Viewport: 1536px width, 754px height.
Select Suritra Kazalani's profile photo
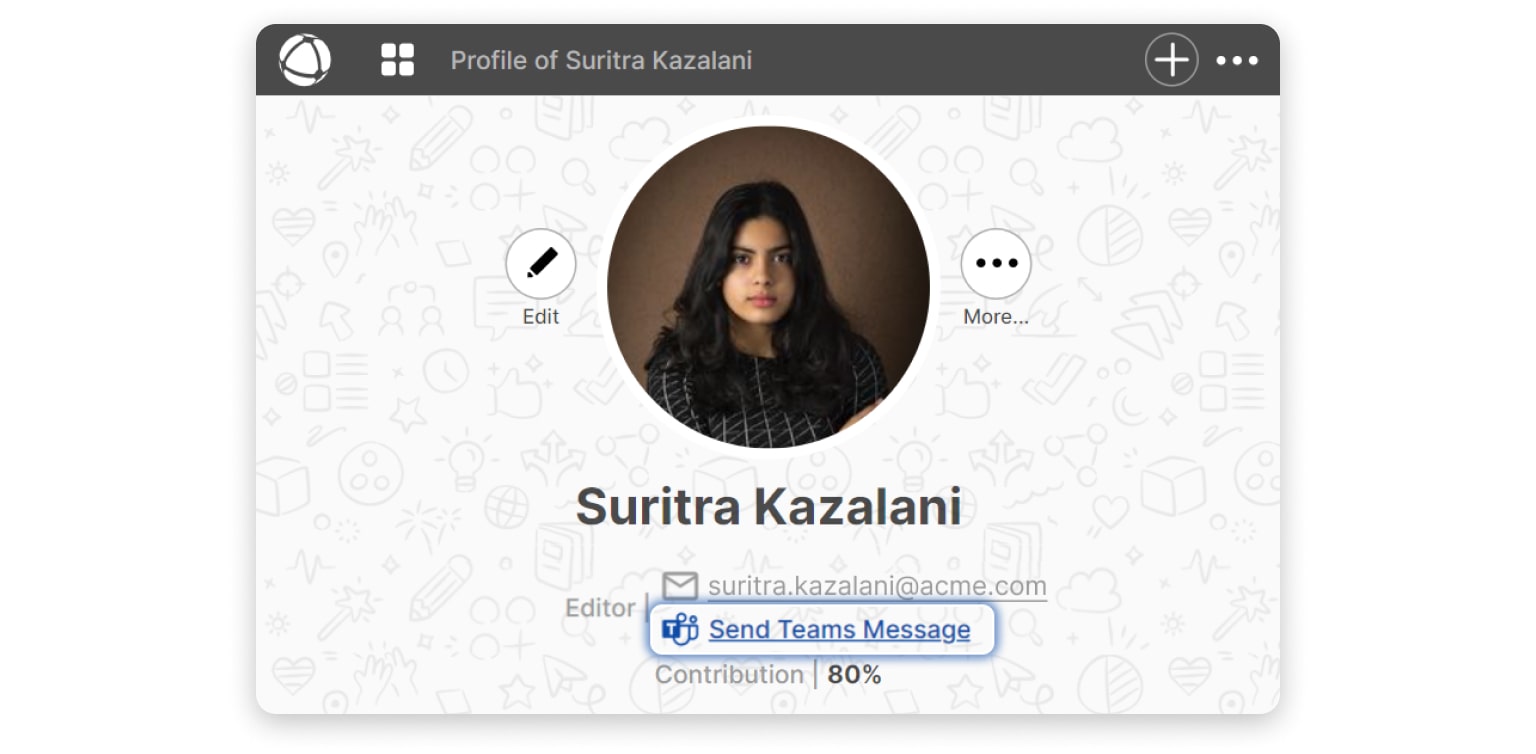768,287
